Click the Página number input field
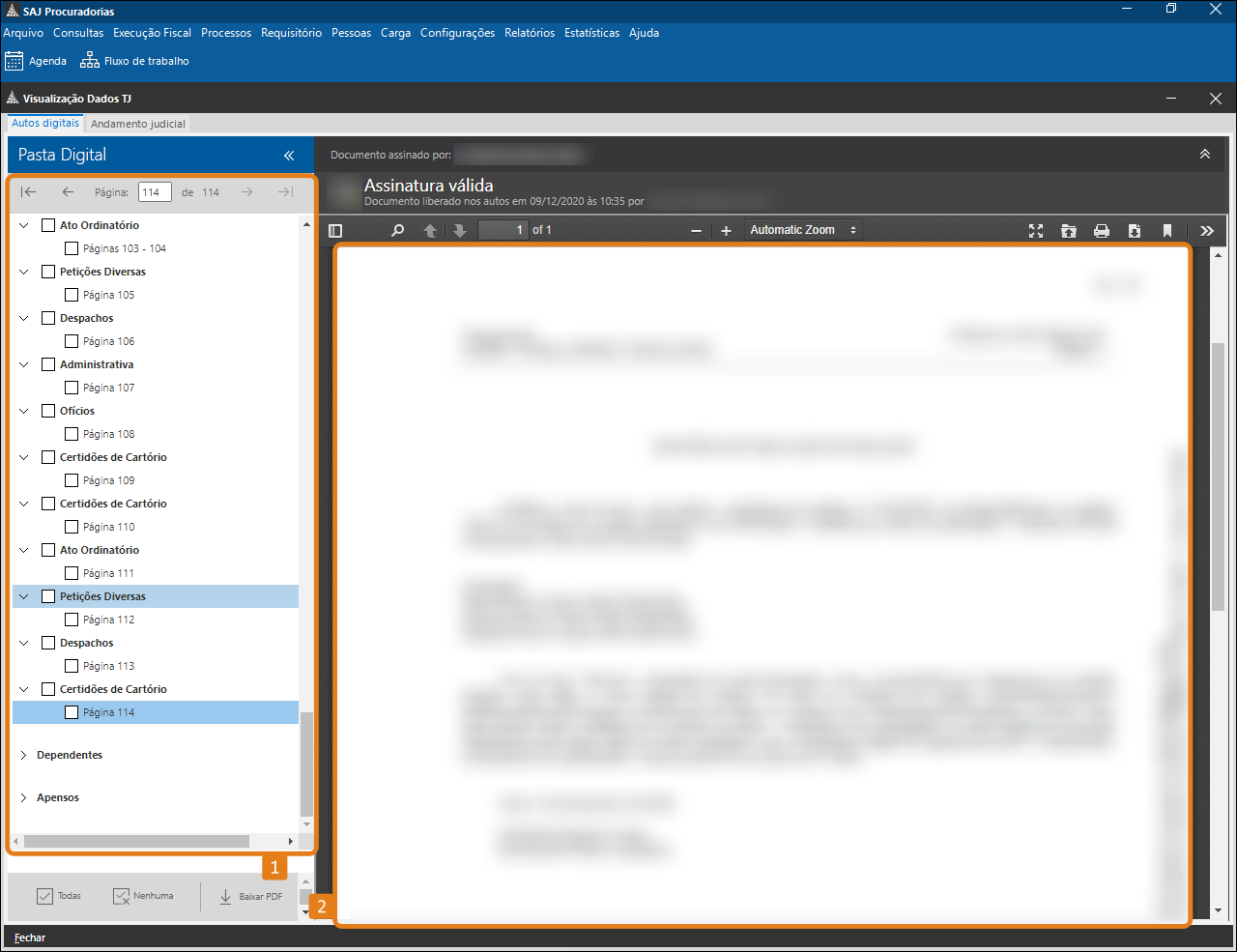The image size is (1237, 952). 155,192
